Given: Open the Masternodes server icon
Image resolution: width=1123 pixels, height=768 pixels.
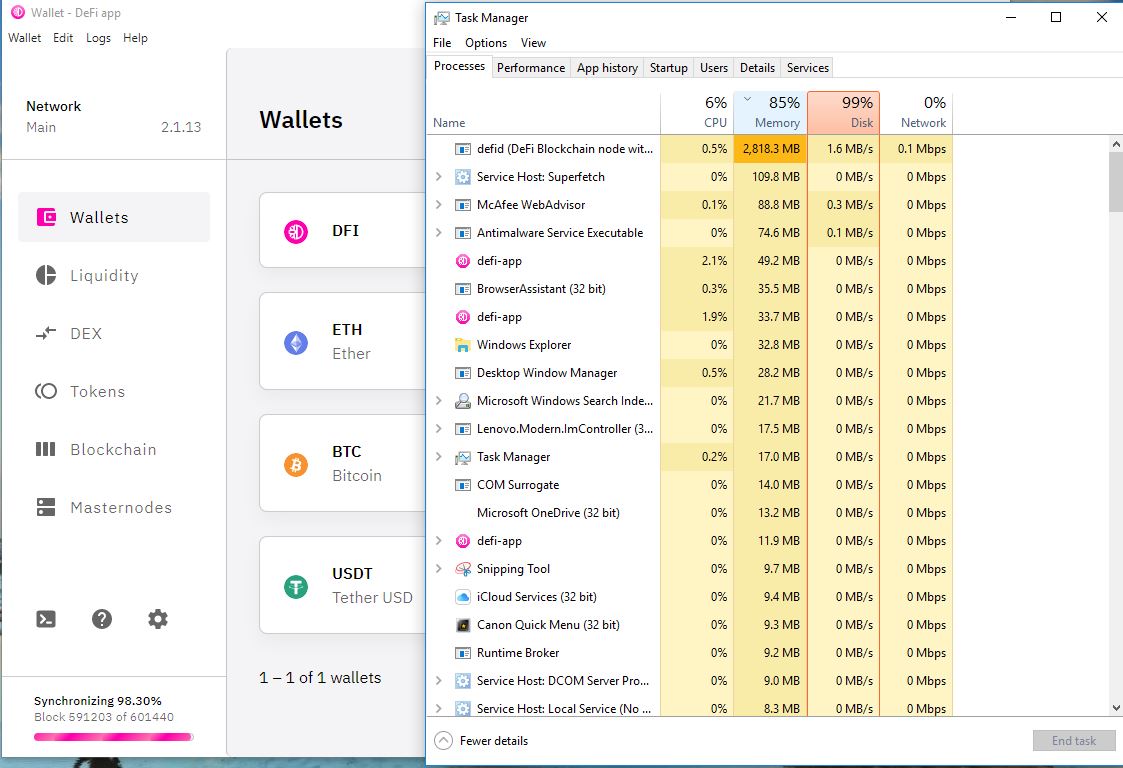Looking at the screenshot, I should (46, 507).
